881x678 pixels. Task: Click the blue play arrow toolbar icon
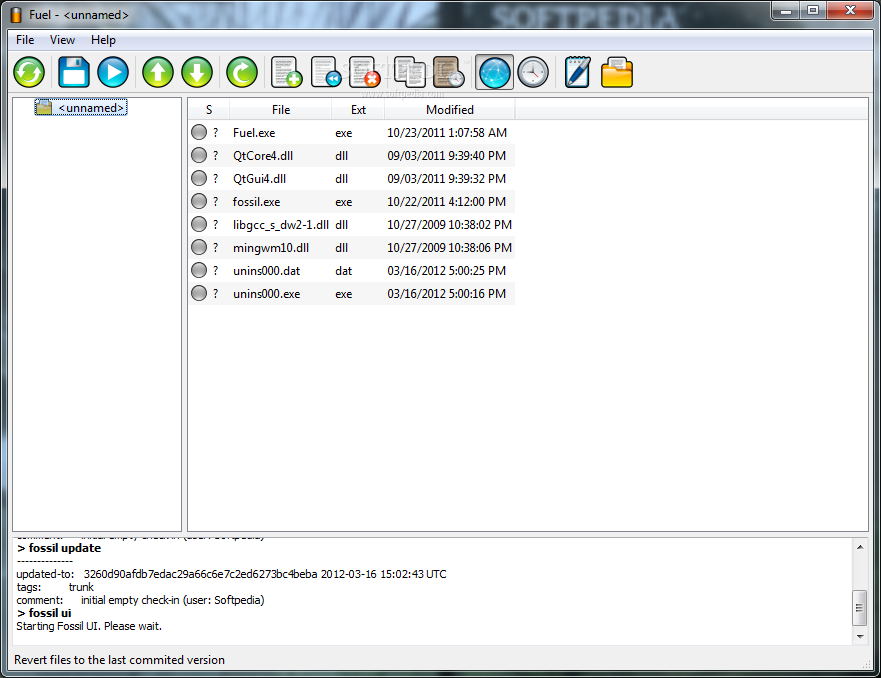tap(113, 72)
